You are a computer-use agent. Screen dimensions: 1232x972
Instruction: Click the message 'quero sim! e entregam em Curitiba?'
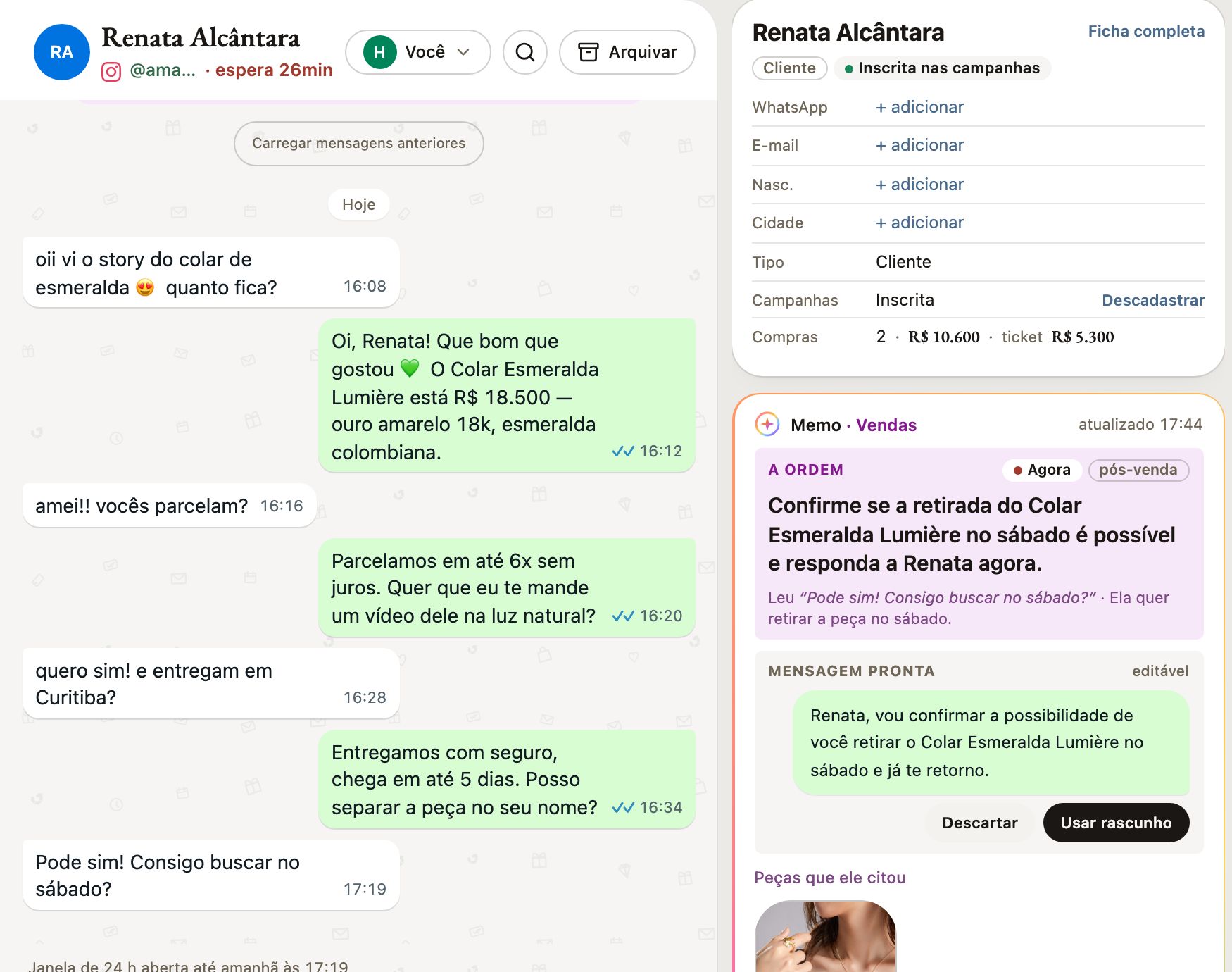[211, 684]
